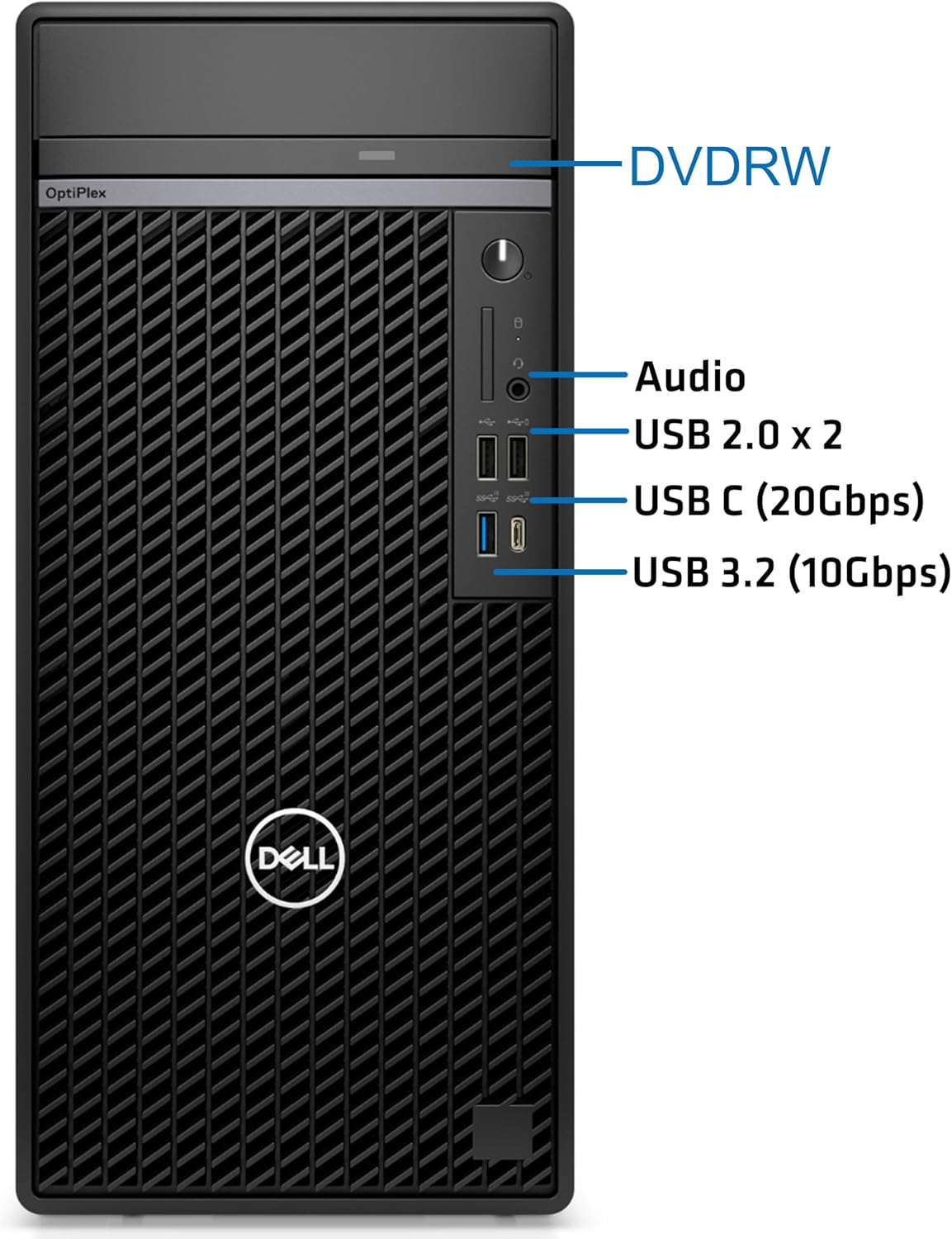Click the Audio label text
The height and width of the screenshot is (1239, 952).
(x=690, y=377)
